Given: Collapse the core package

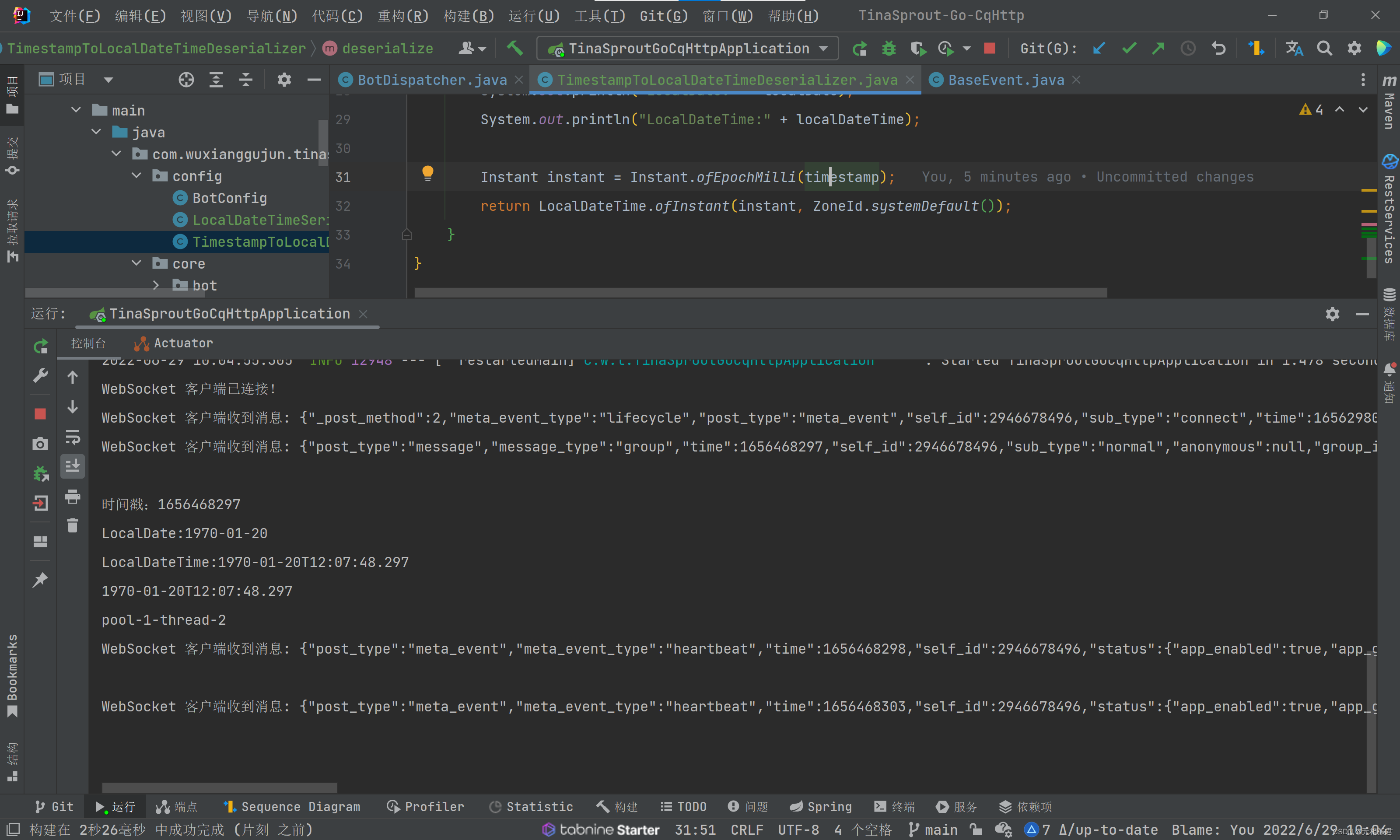Looking at the screenshot, I should pos(136,263).
